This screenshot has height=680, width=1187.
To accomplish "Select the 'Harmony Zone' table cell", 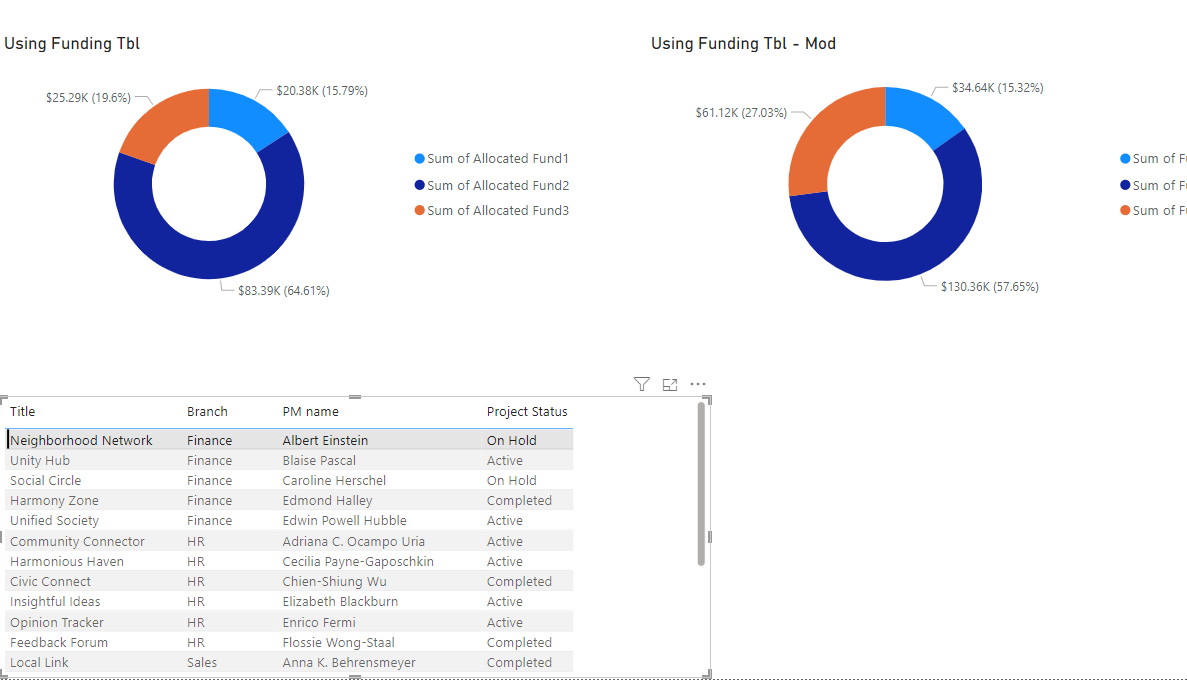I will click(x=54, y=501).
